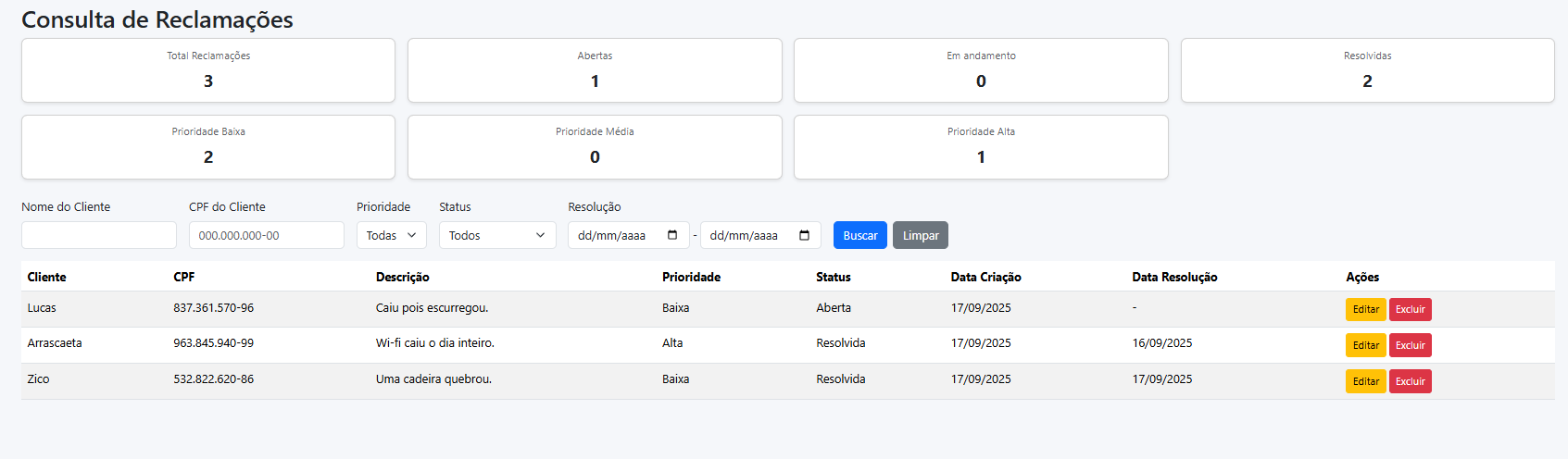Click the Aberta status cell for Lucas
This screenshot has width=1568, height=459.
pyautogui.click(x=834, y=308)
